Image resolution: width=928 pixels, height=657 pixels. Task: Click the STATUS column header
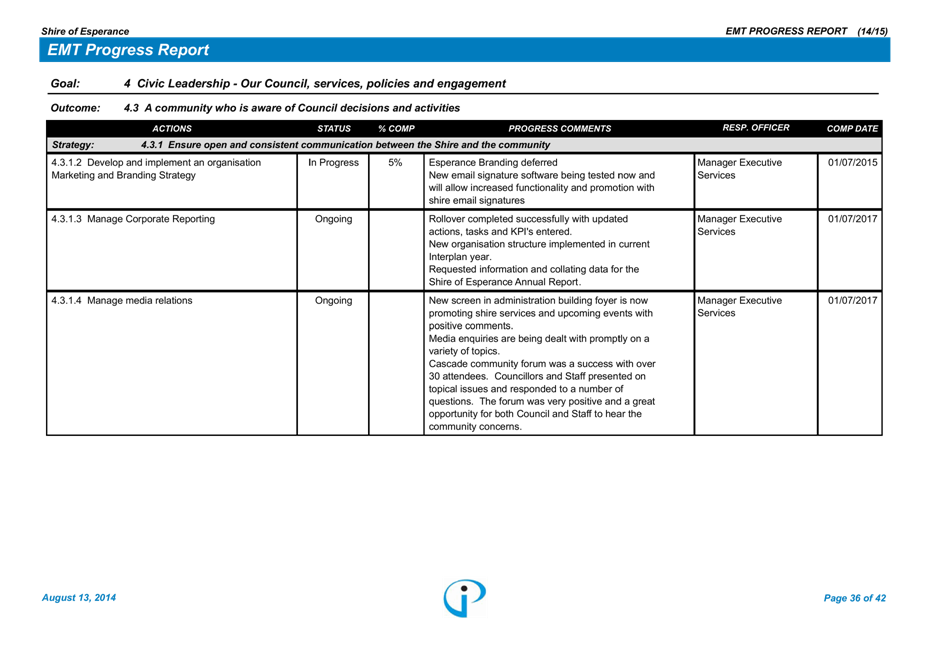click(334, 128)
